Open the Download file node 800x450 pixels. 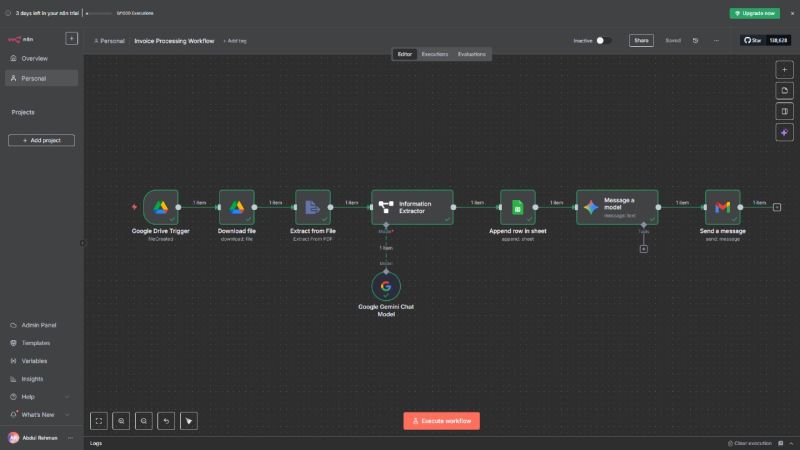click(237, 207)
